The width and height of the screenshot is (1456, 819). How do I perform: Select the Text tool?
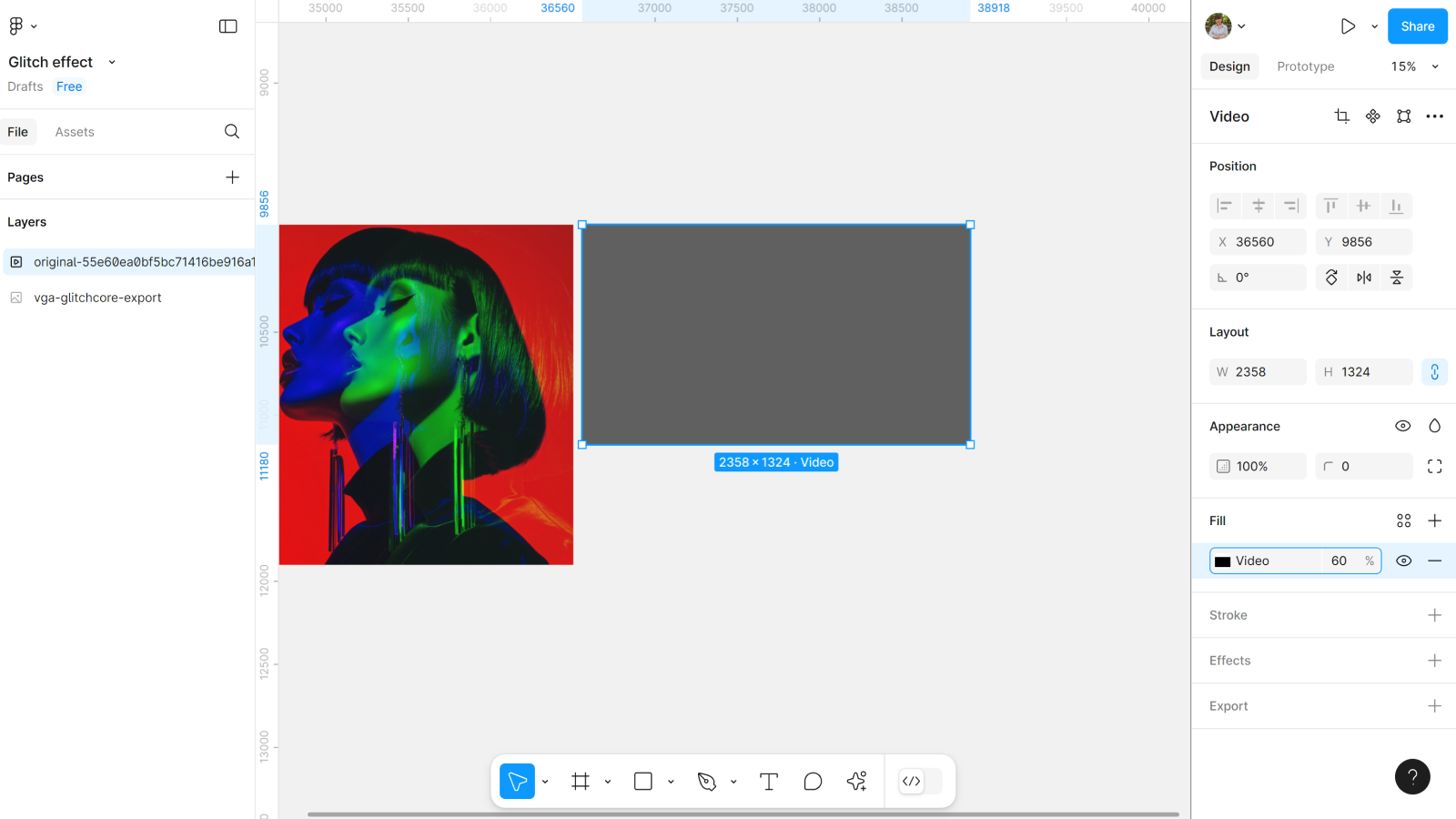click(x=769, y=782)
